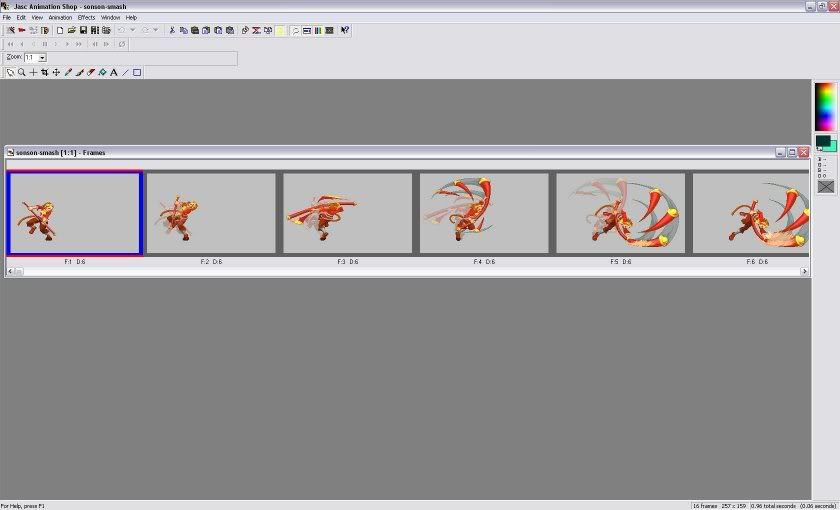Click the filmstrip icon before Help

(329, 31)
